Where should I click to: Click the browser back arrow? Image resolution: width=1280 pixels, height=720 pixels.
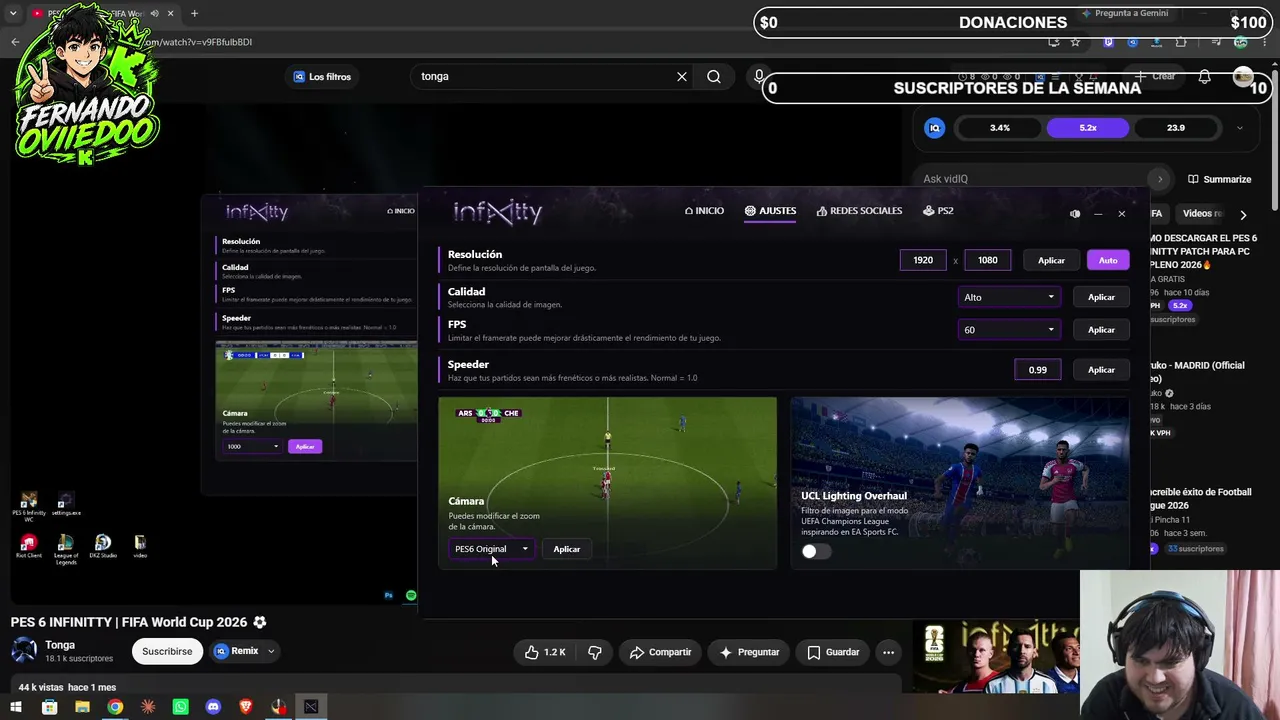point(15,42)
